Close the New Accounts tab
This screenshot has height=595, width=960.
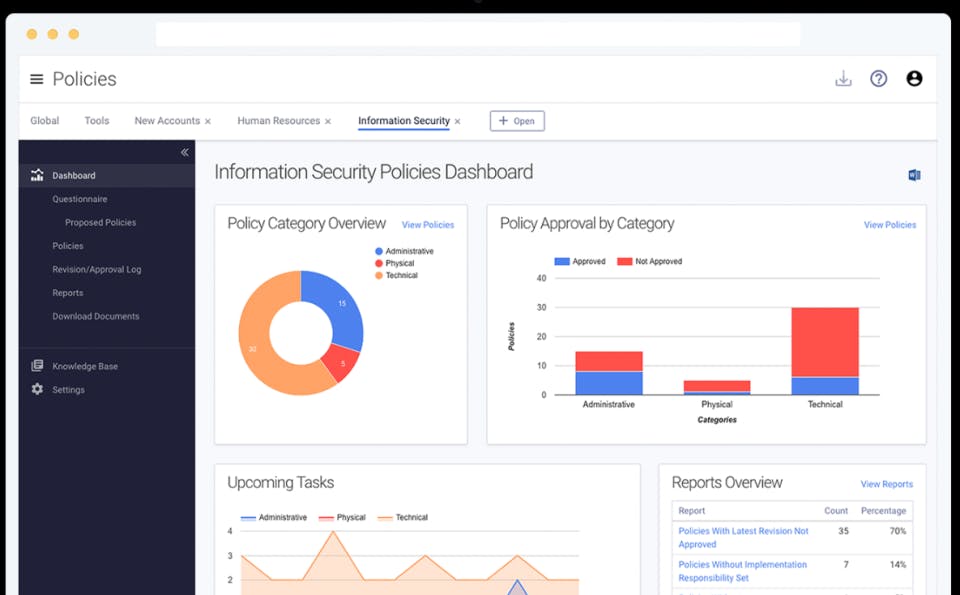coord(208,121)
